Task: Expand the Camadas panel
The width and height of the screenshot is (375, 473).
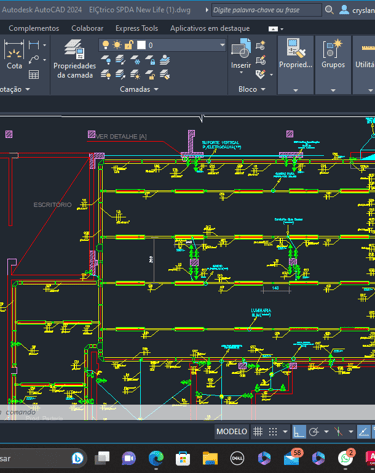Action: pos(139,89)
